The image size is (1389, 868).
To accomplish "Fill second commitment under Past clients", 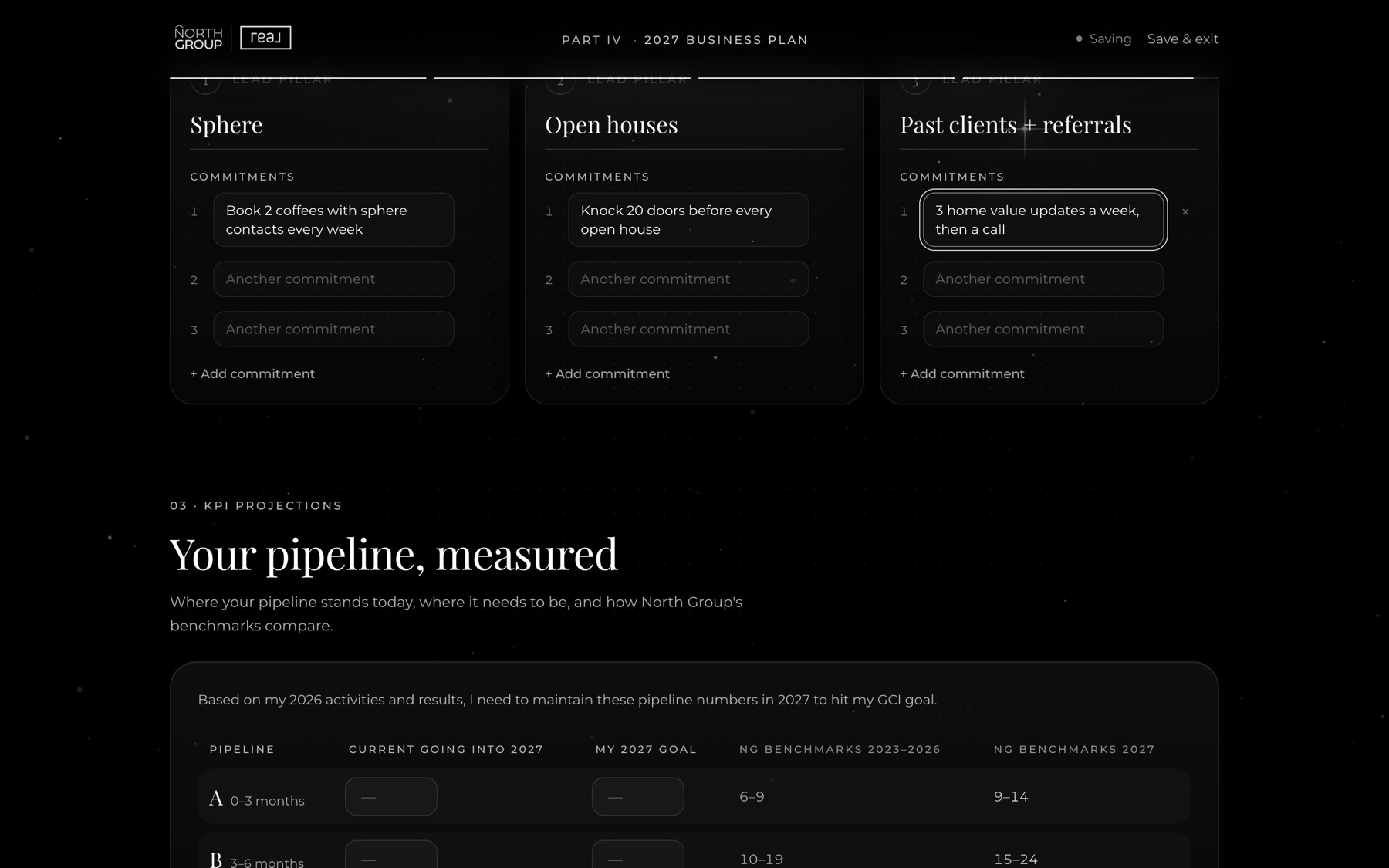I will 1043,279.
